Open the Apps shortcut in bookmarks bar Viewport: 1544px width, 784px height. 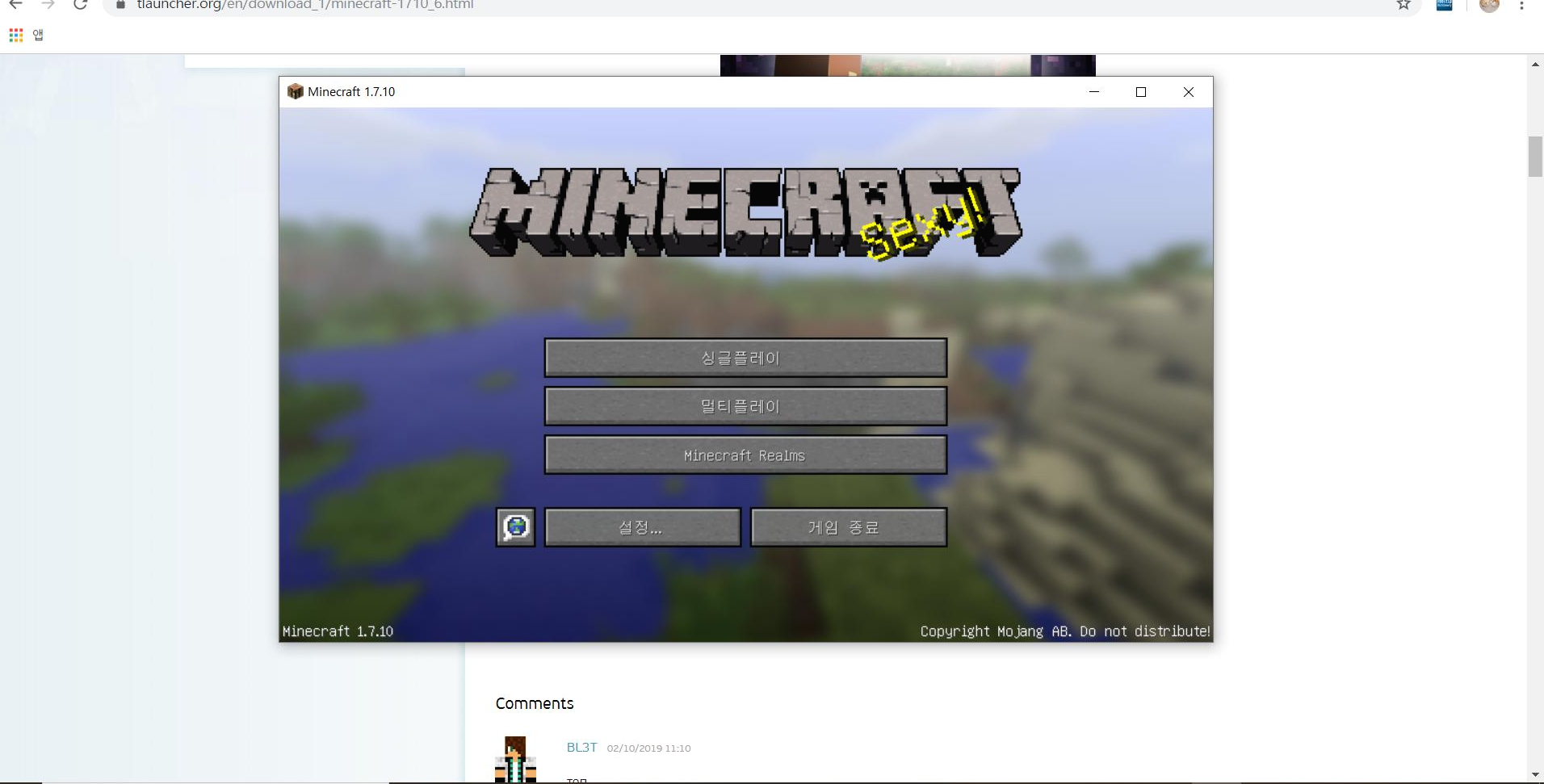click(26, 35)
